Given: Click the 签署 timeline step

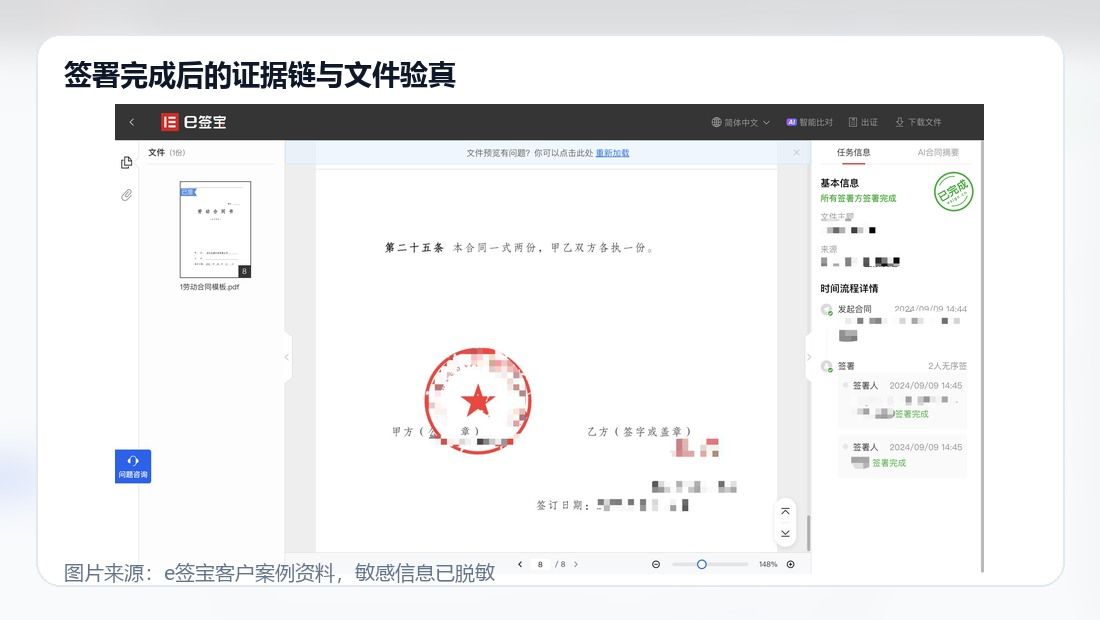Looking at the screenshot, I should pyautogui.click(x=846, y=366).
